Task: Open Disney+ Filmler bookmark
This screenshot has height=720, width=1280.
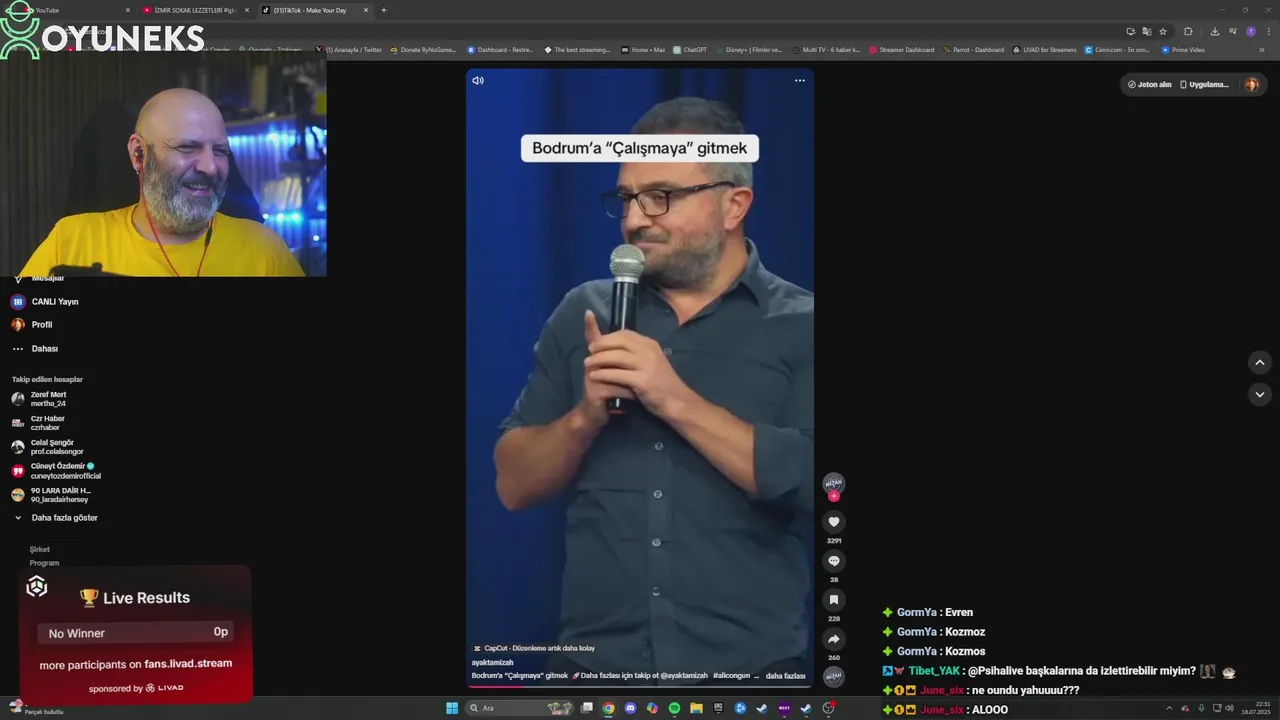Action: coord(748,49)
